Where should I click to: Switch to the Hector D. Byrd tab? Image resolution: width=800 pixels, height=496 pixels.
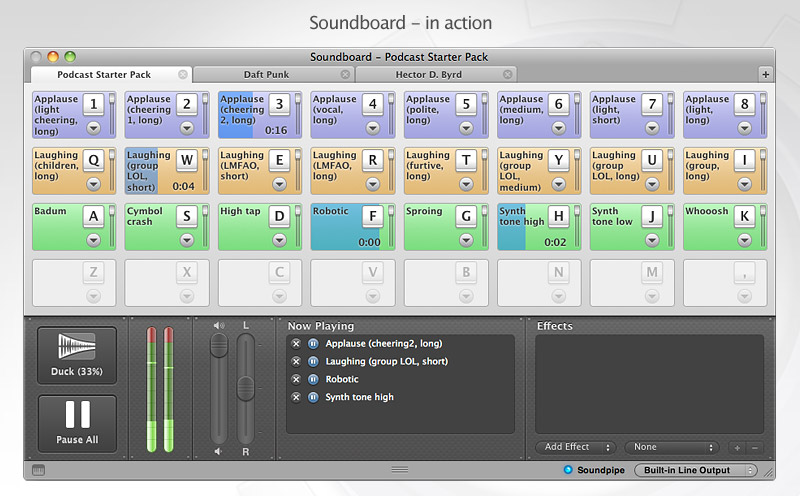tap(430, 74)
